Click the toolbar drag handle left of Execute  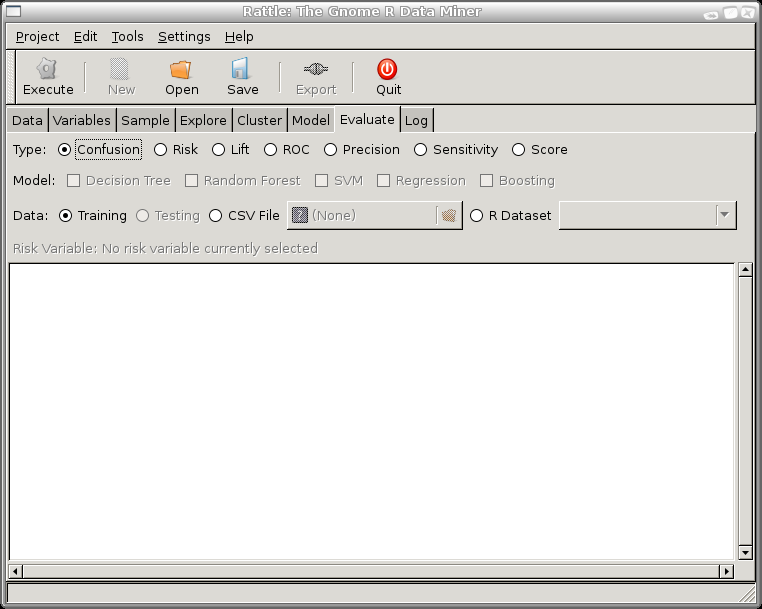[x=11, y=78]
